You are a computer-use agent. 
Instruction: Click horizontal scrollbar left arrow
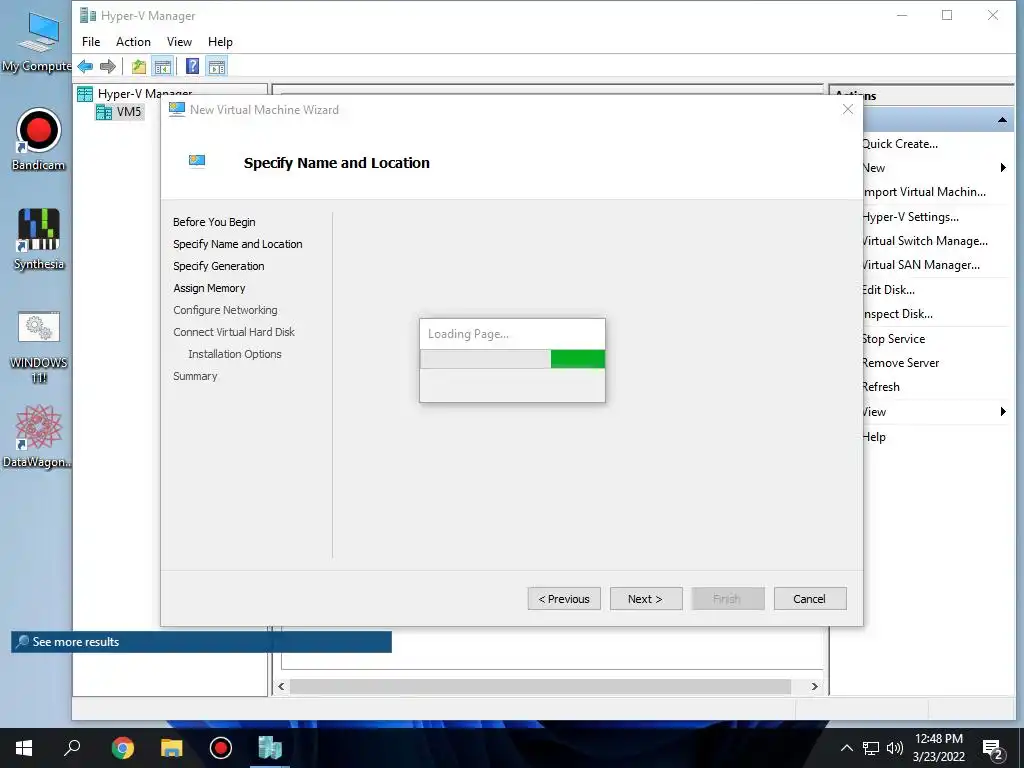(281, 686)
